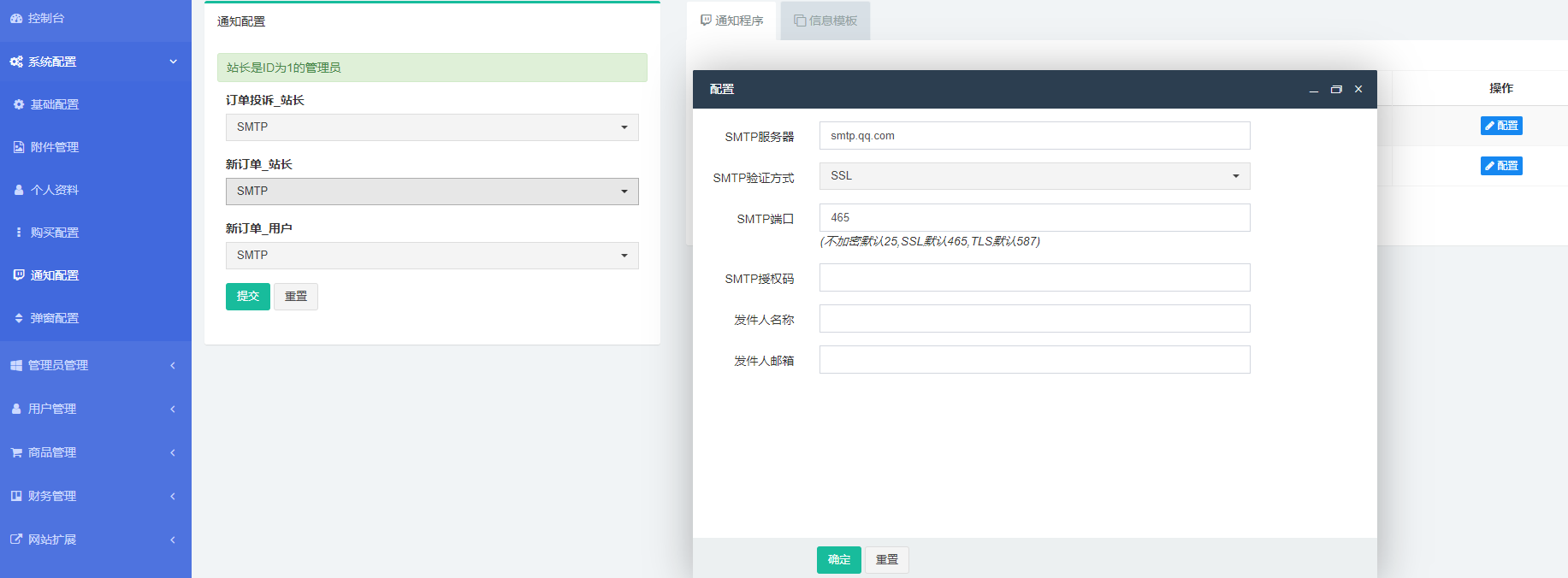Open the SMTP验证方式 SSL dropdown

[x=1035, y=176]
